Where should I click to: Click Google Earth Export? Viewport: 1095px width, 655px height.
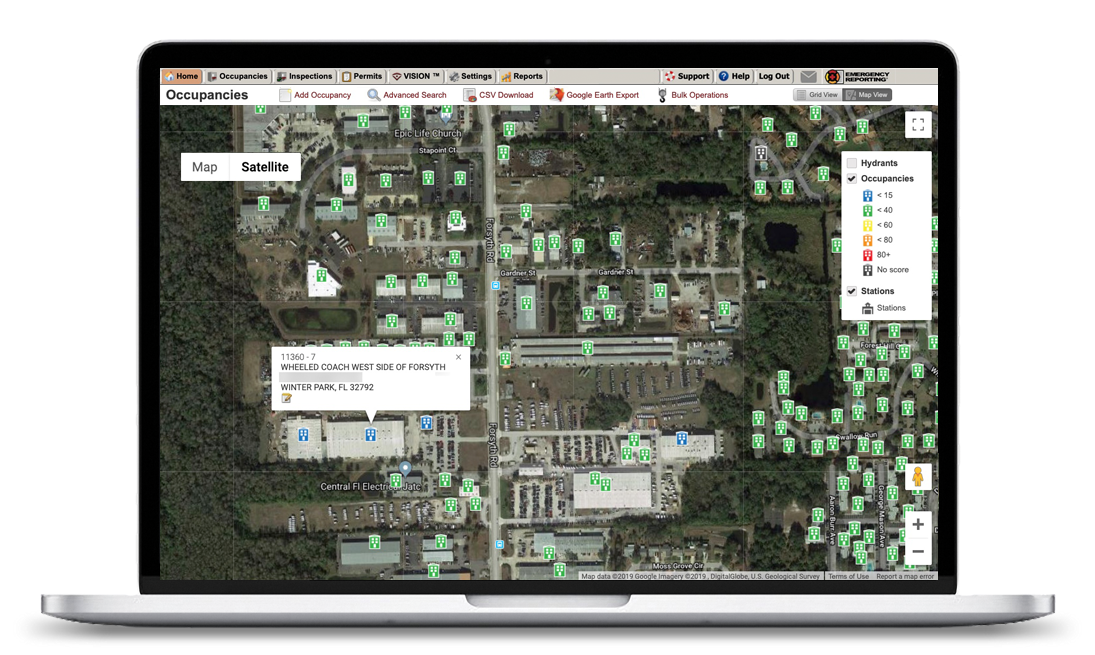click(594, 95)
